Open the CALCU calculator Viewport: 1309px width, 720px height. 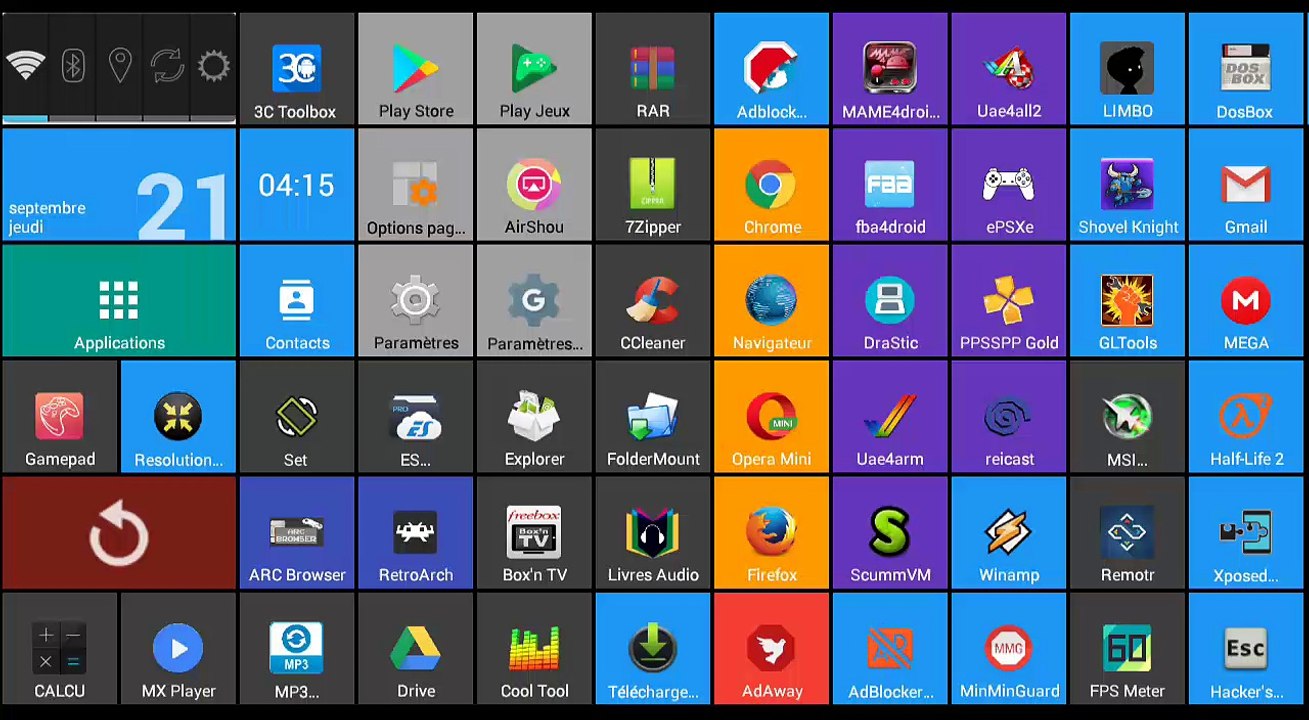pos(60,649)
